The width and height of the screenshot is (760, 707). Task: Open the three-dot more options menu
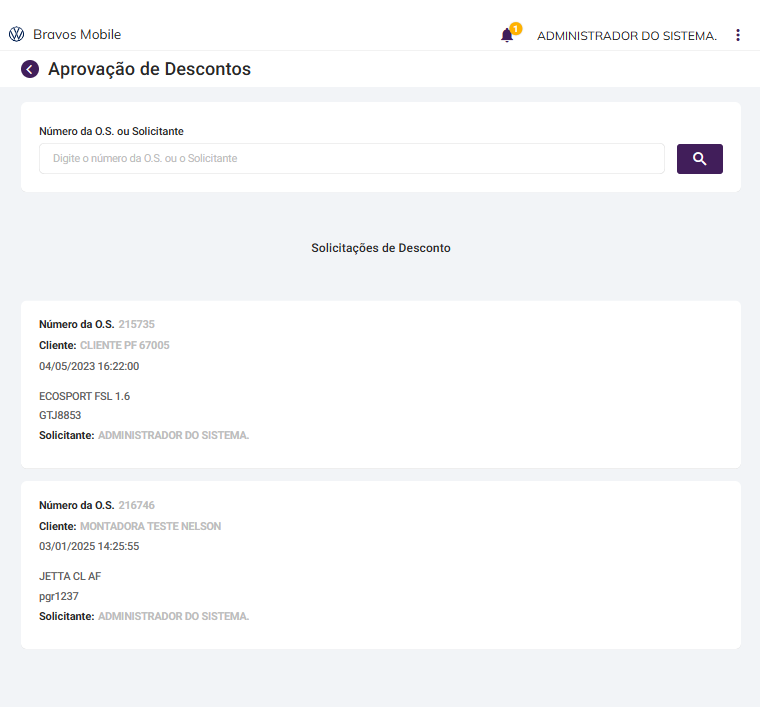[x=738, y=35]
